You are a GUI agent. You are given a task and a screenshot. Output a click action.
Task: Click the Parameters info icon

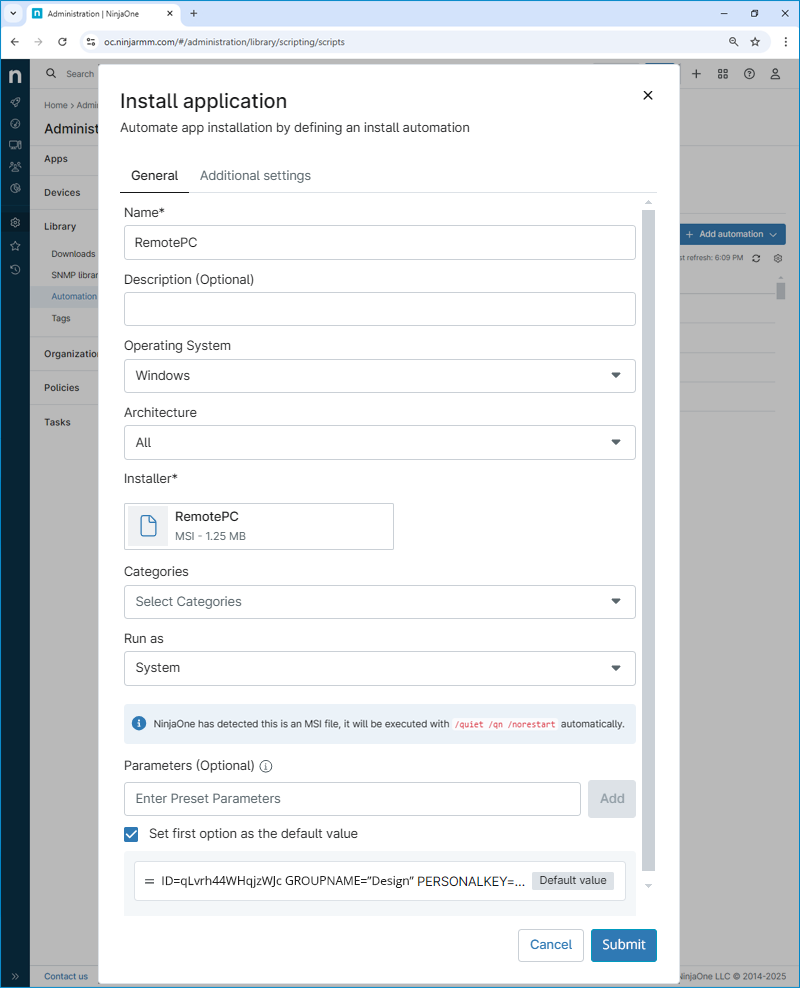pos(266,766)
